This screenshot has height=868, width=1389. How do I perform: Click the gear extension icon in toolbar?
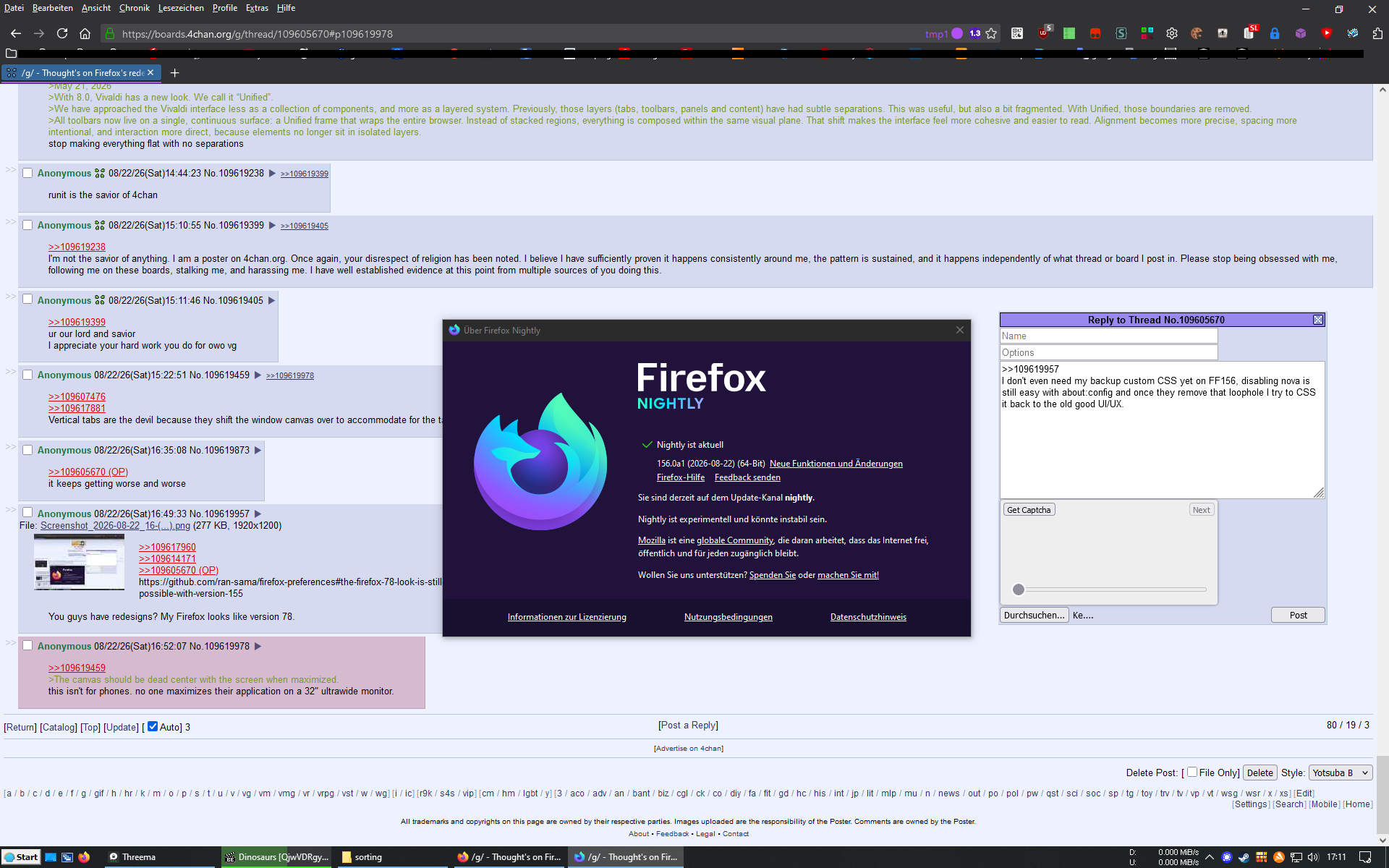point(1172,33)
